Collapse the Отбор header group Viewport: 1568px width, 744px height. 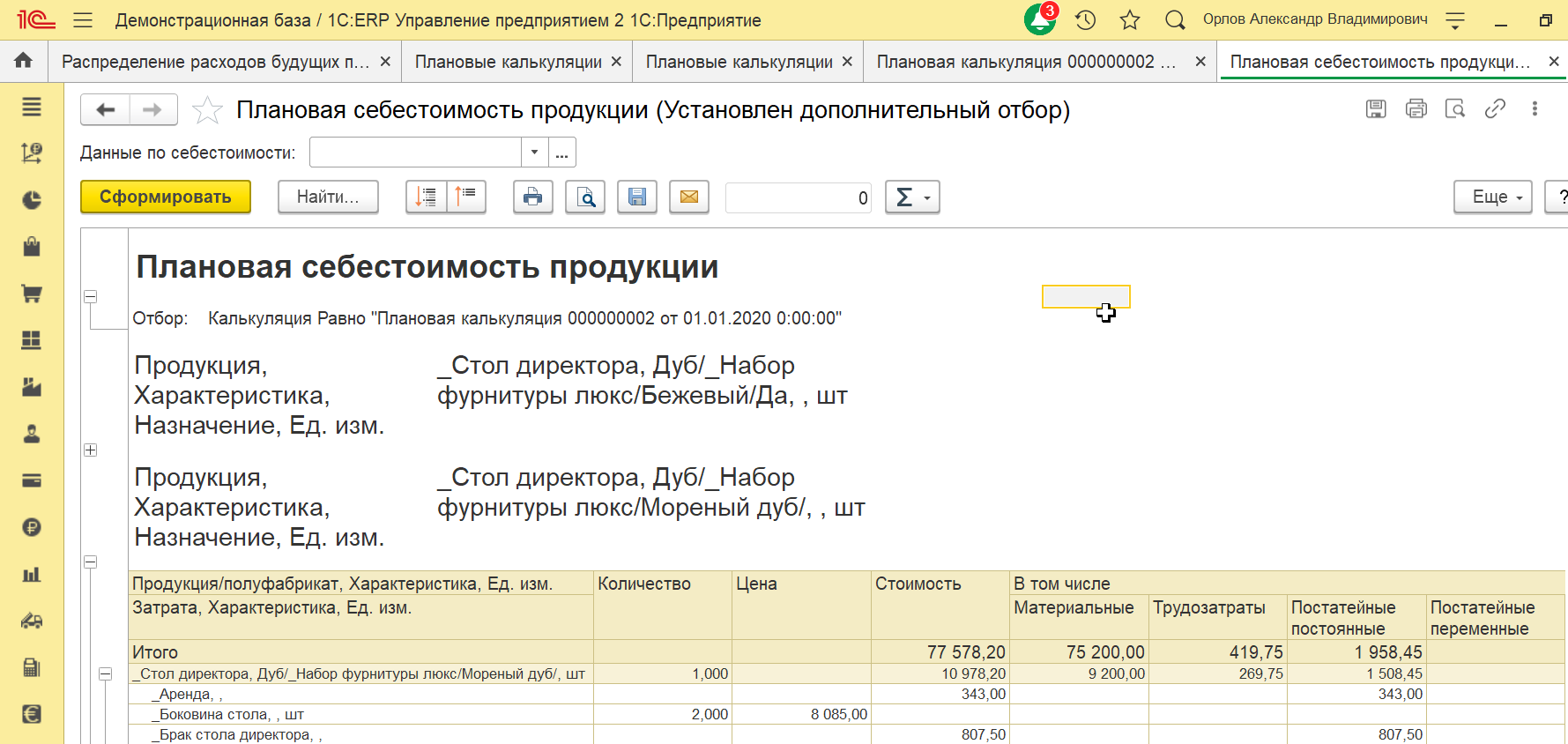pos(90,297)
